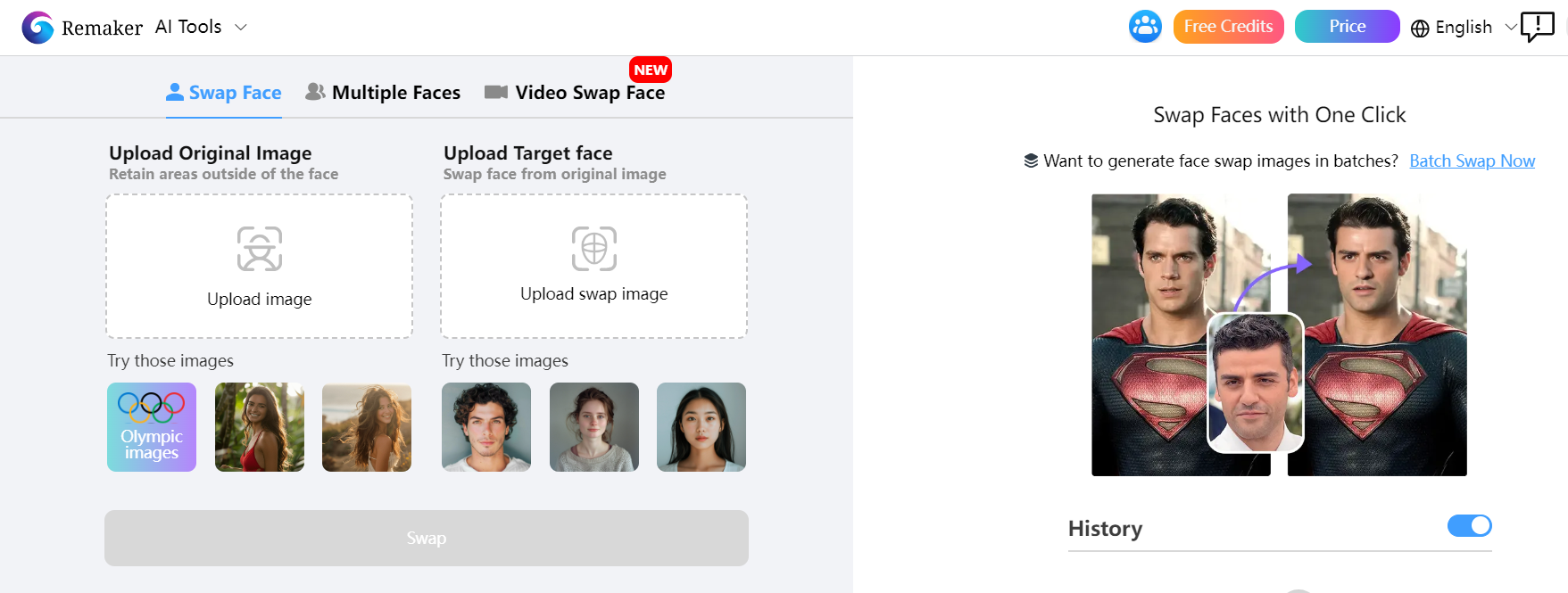Click the Remaker brand name text
This screenshot has height=593, width=1568.
(x=102, y=28)
